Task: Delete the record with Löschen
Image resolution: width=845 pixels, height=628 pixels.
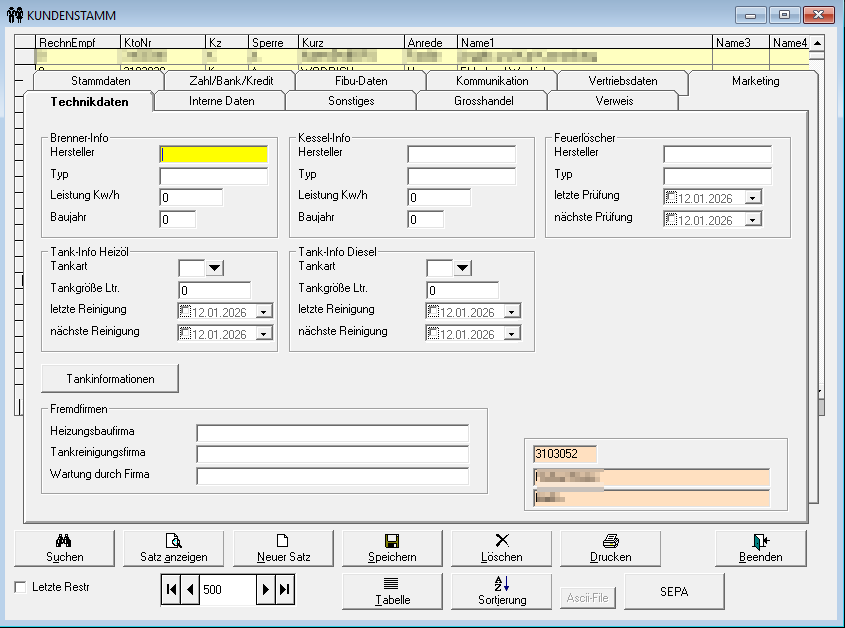Action: (x=501, y=548)
